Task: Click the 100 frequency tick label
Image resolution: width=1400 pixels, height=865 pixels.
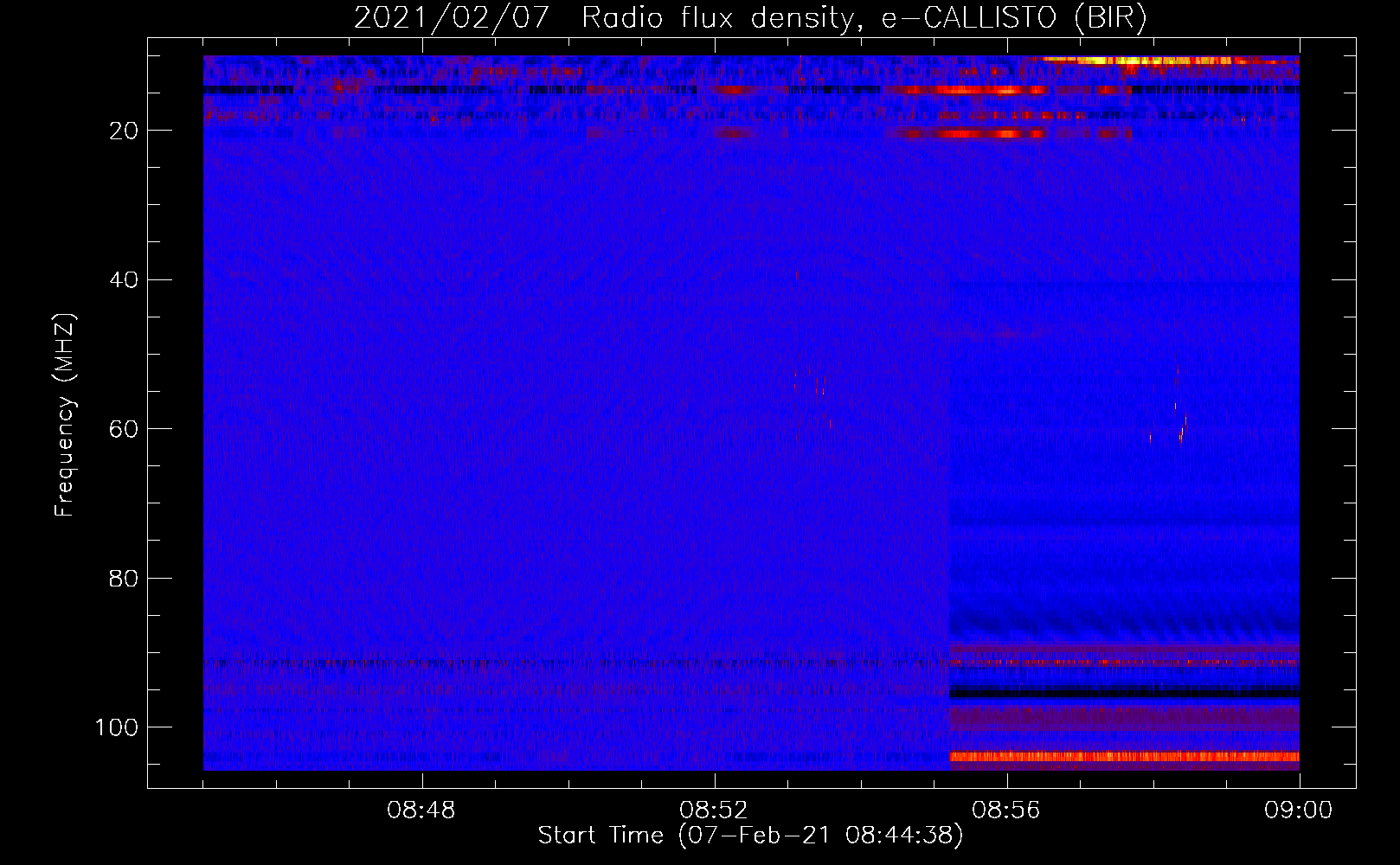Action: [117, 727]
